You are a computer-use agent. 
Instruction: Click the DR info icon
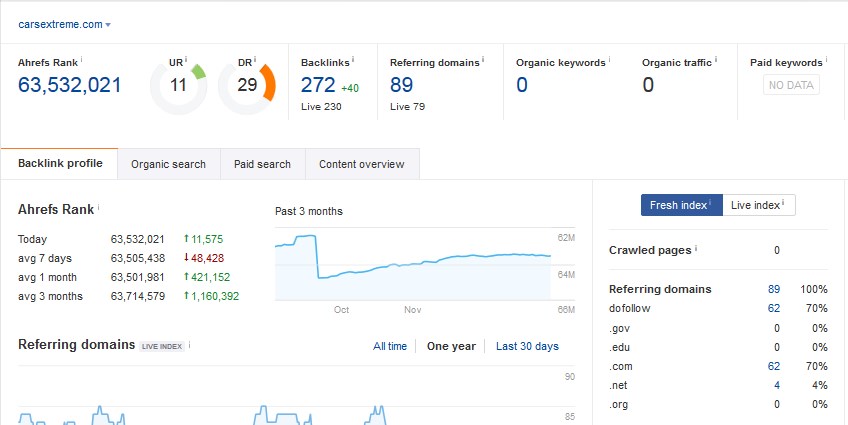tap(255, 59)
